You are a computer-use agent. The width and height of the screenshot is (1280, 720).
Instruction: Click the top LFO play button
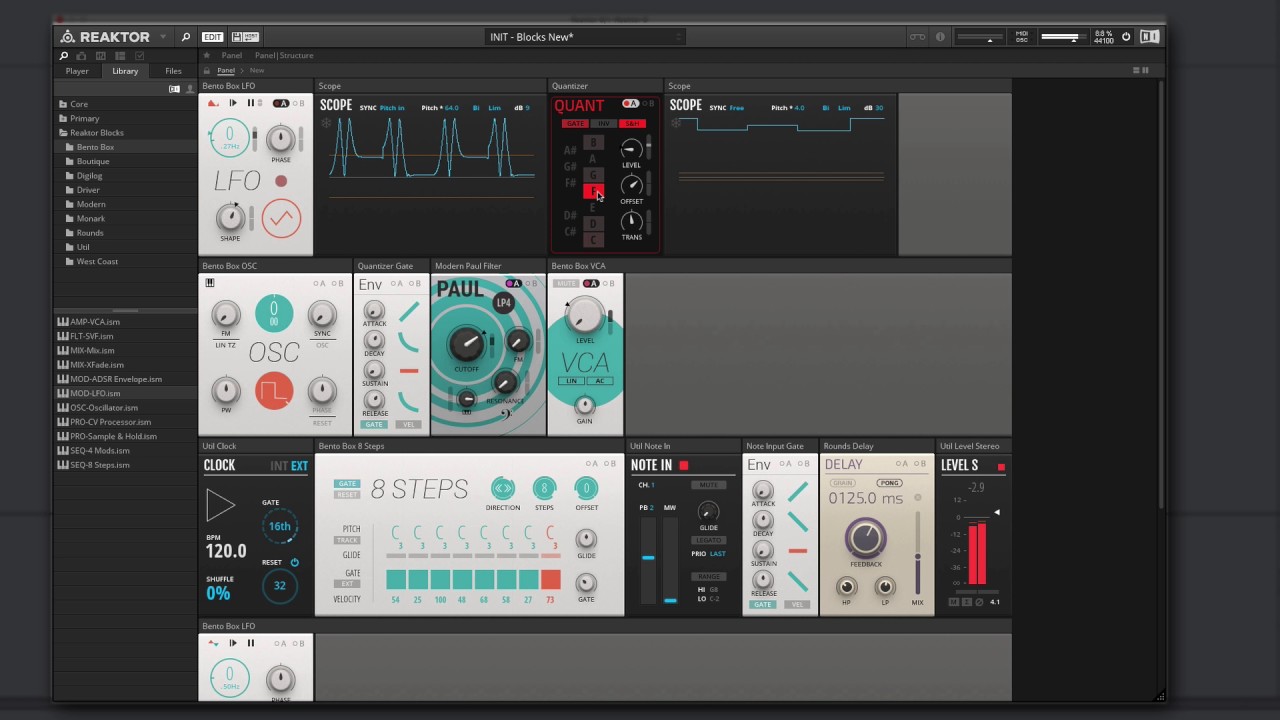click(x=233, y=103)
